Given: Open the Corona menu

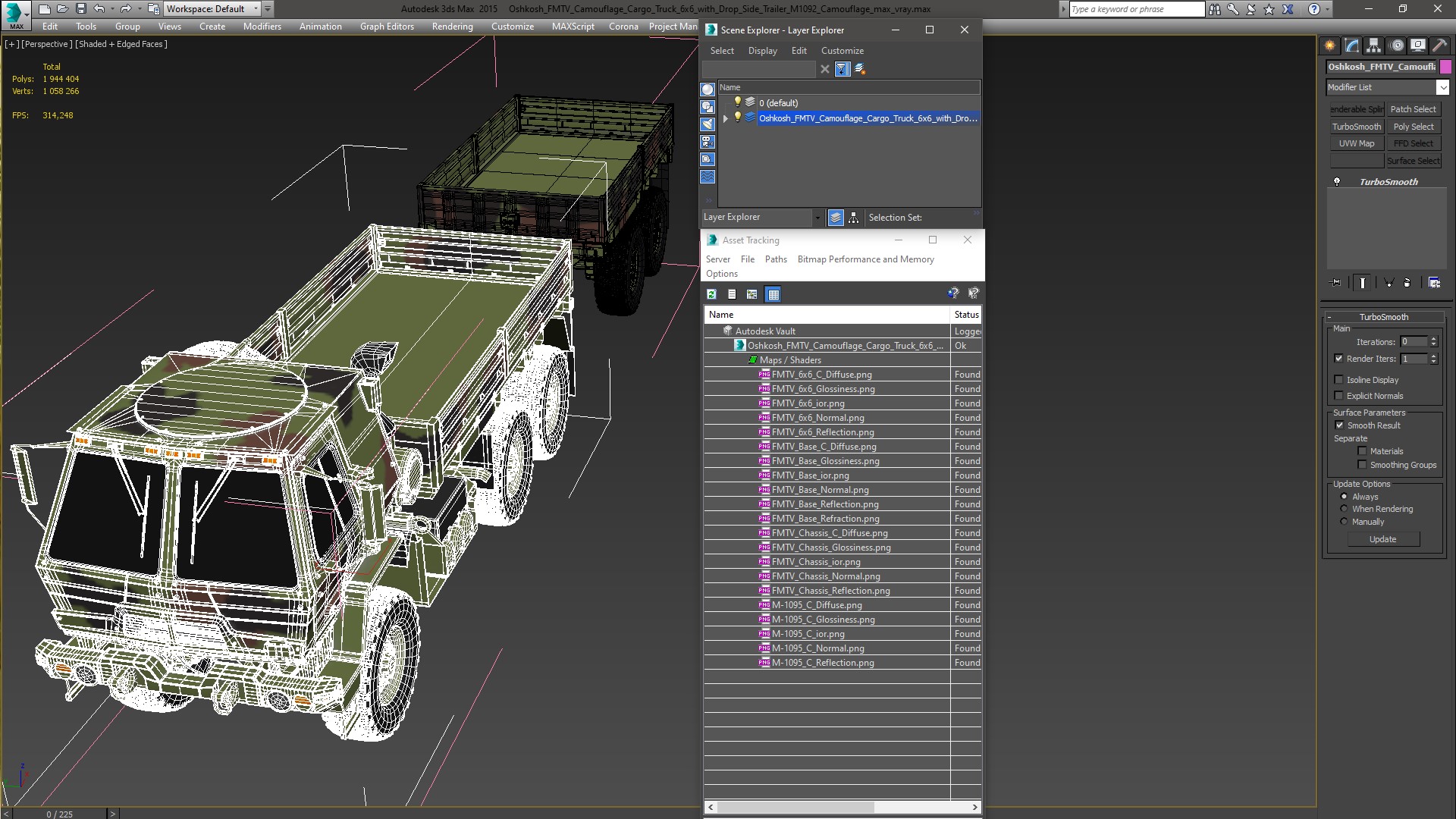Looking at the screenshot, I should coord(623,27).
